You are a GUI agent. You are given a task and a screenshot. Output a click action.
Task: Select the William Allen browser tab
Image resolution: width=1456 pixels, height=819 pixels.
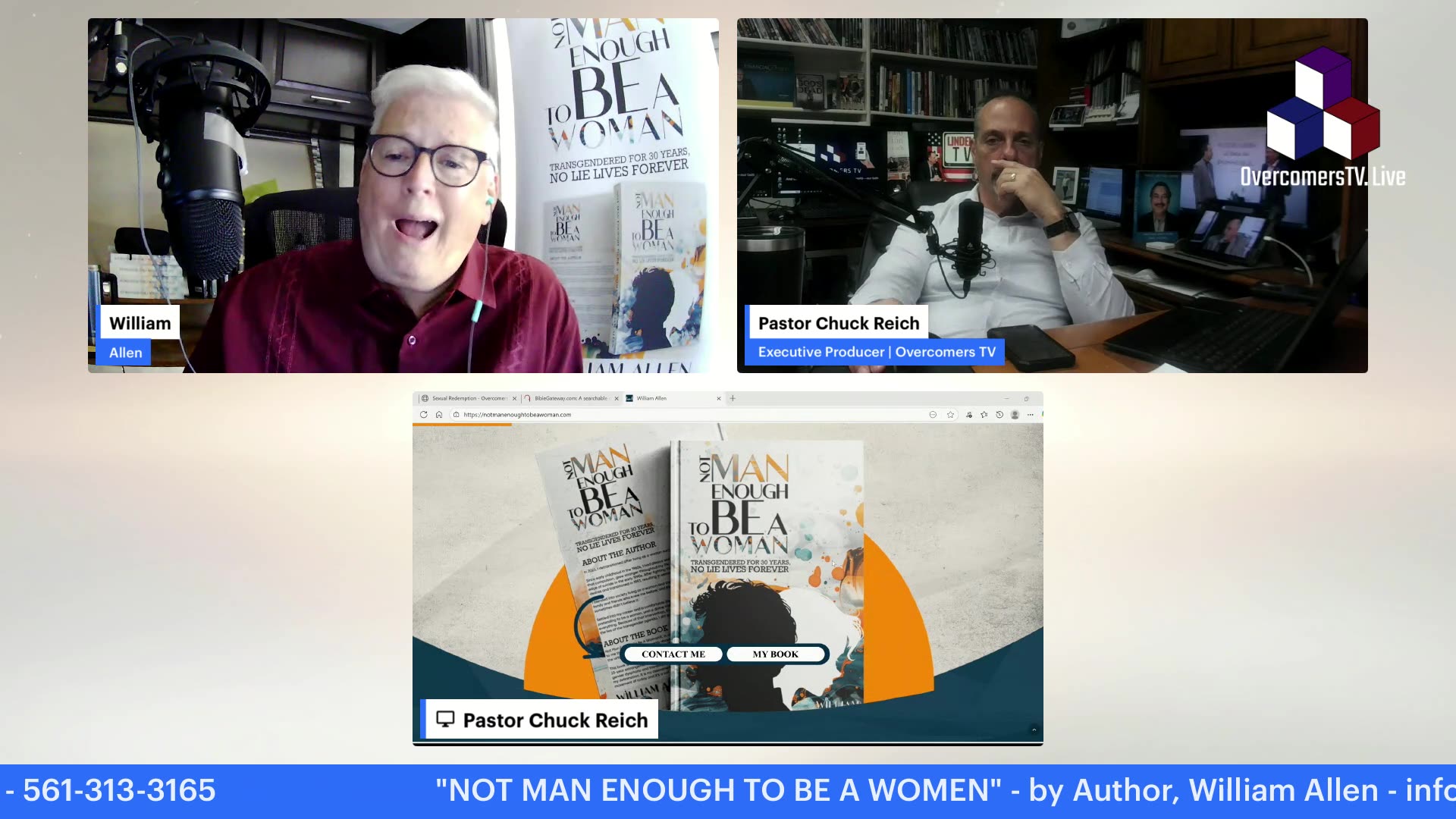[652, 398]
